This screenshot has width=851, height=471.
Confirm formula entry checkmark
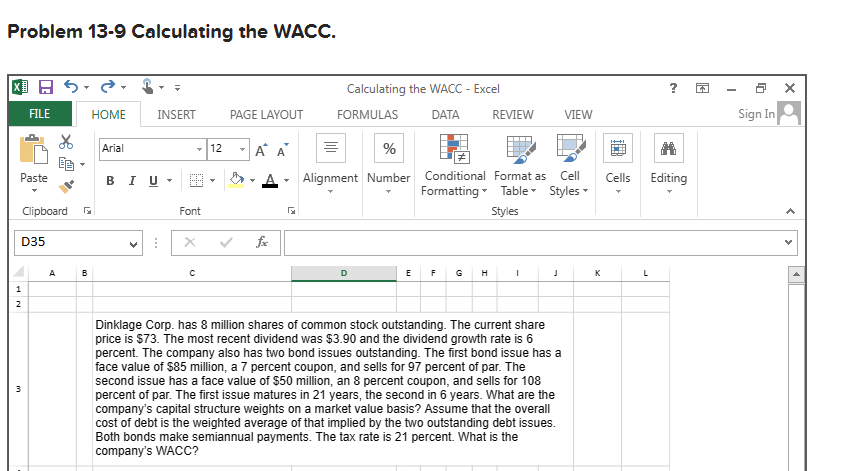point(226,242)
